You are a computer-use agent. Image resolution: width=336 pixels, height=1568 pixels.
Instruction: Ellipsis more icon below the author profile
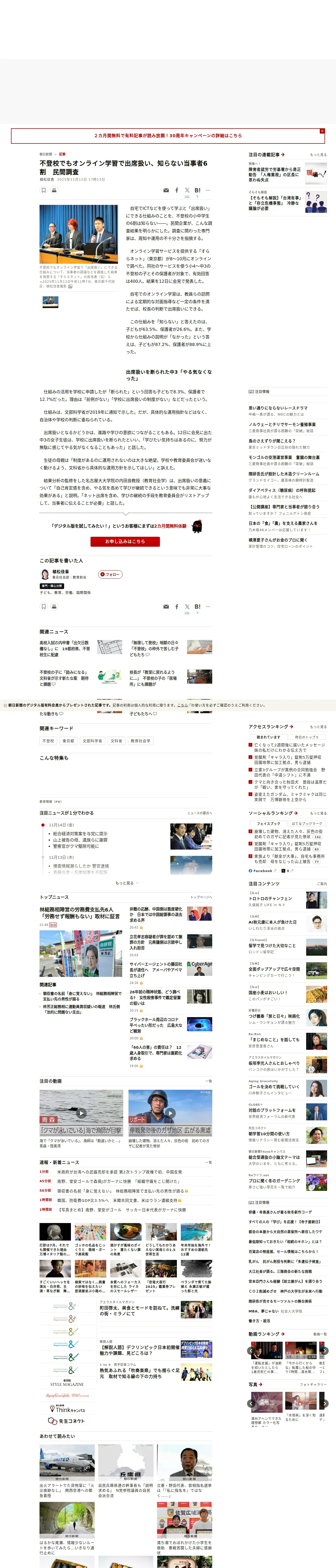pos(208,607)
